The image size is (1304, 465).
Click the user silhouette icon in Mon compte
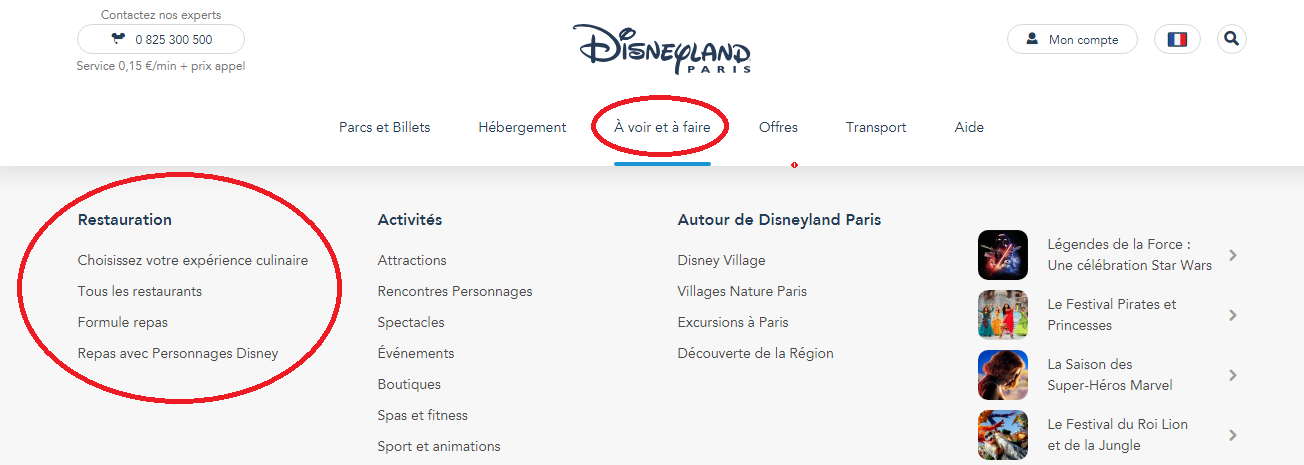[1032, 40]
